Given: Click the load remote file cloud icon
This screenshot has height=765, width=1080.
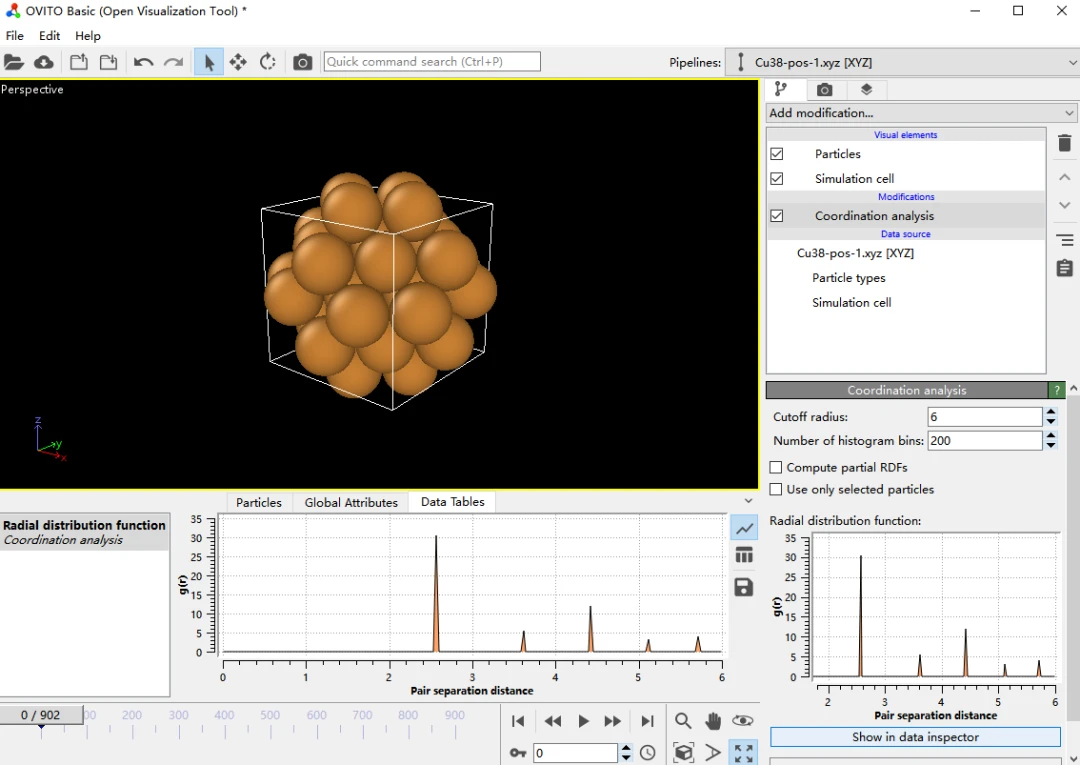Looking at the screenshot, I should coord(44,62).
